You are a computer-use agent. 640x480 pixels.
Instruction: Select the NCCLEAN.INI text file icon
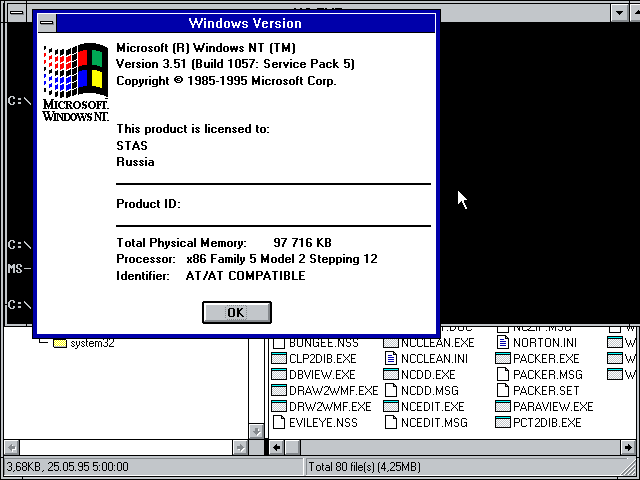[391, 359]
